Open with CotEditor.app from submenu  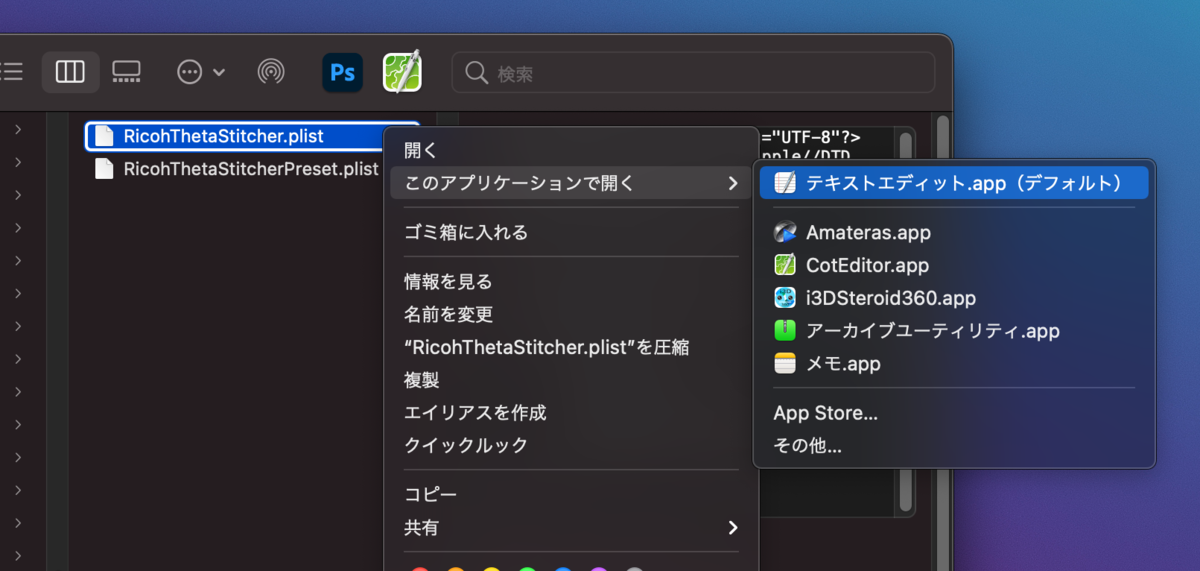point(954,266)
